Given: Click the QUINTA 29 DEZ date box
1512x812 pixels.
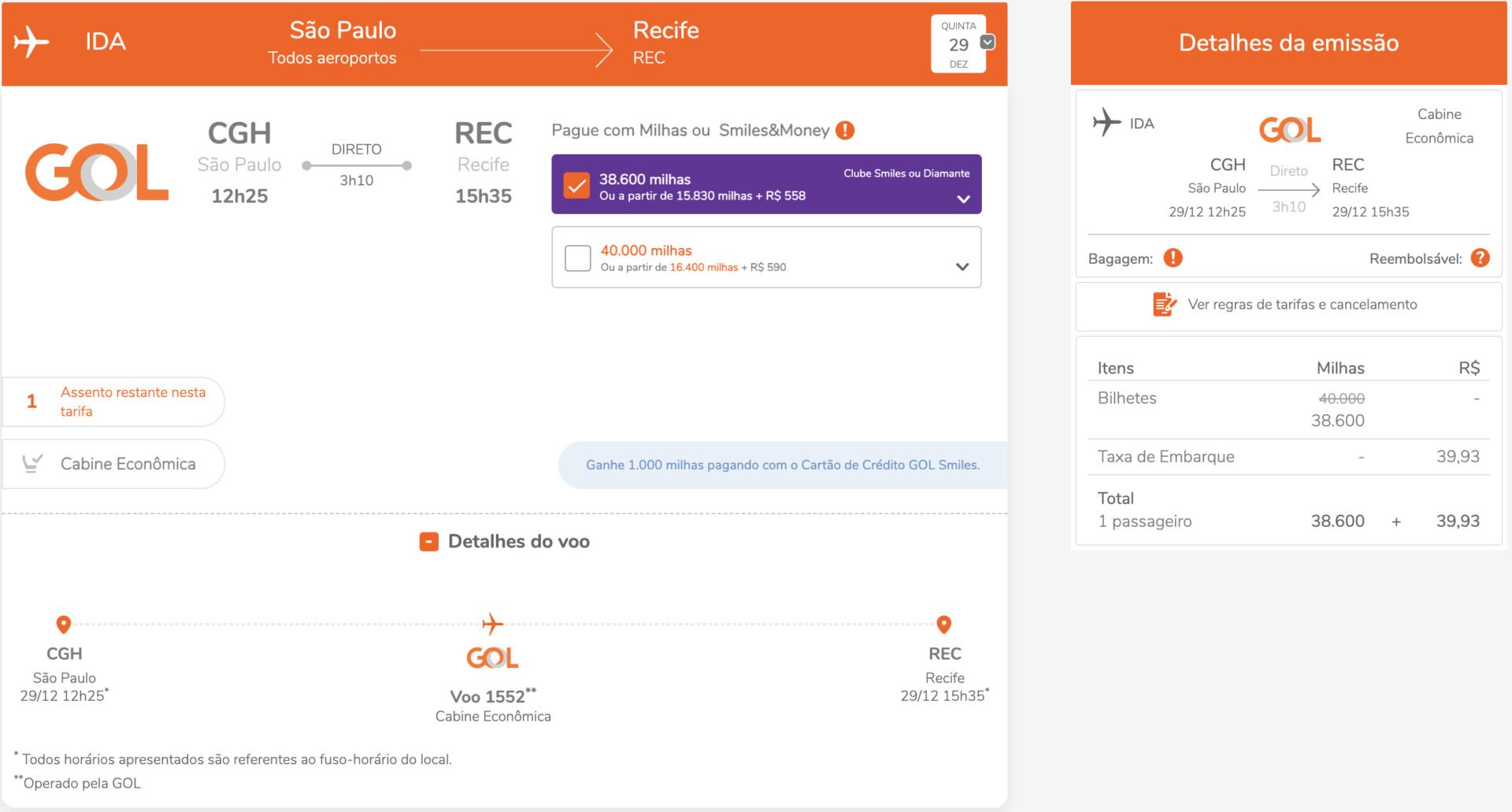Looking at the screenshot, I should point(958,44).
